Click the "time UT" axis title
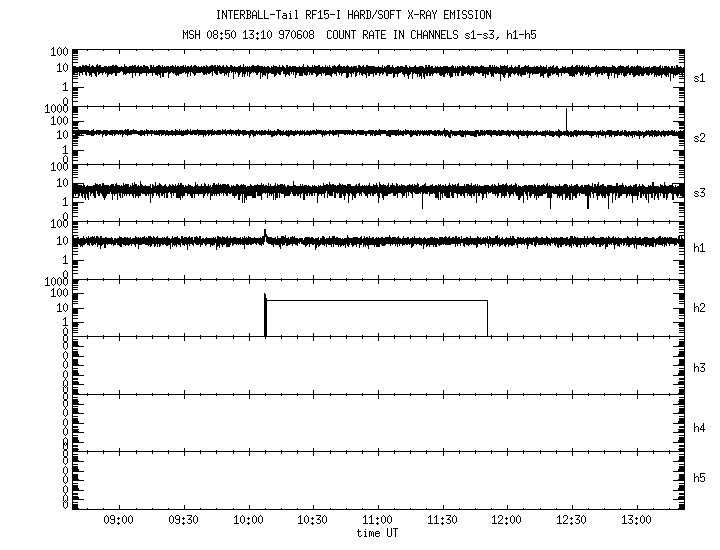This screenshot has width=720, height=550. (377, 533)
